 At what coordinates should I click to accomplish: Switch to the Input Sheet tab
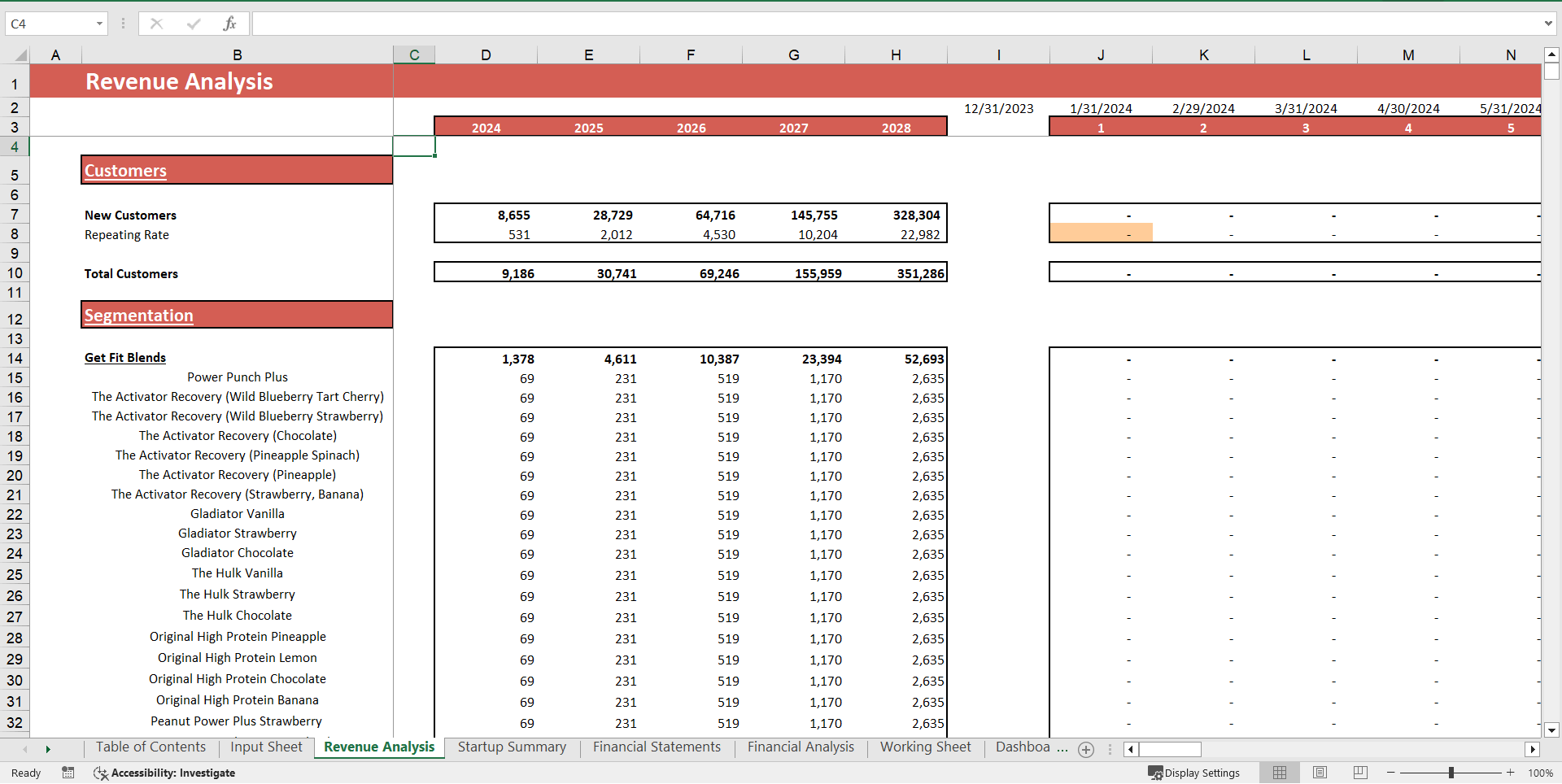[266, 747]
